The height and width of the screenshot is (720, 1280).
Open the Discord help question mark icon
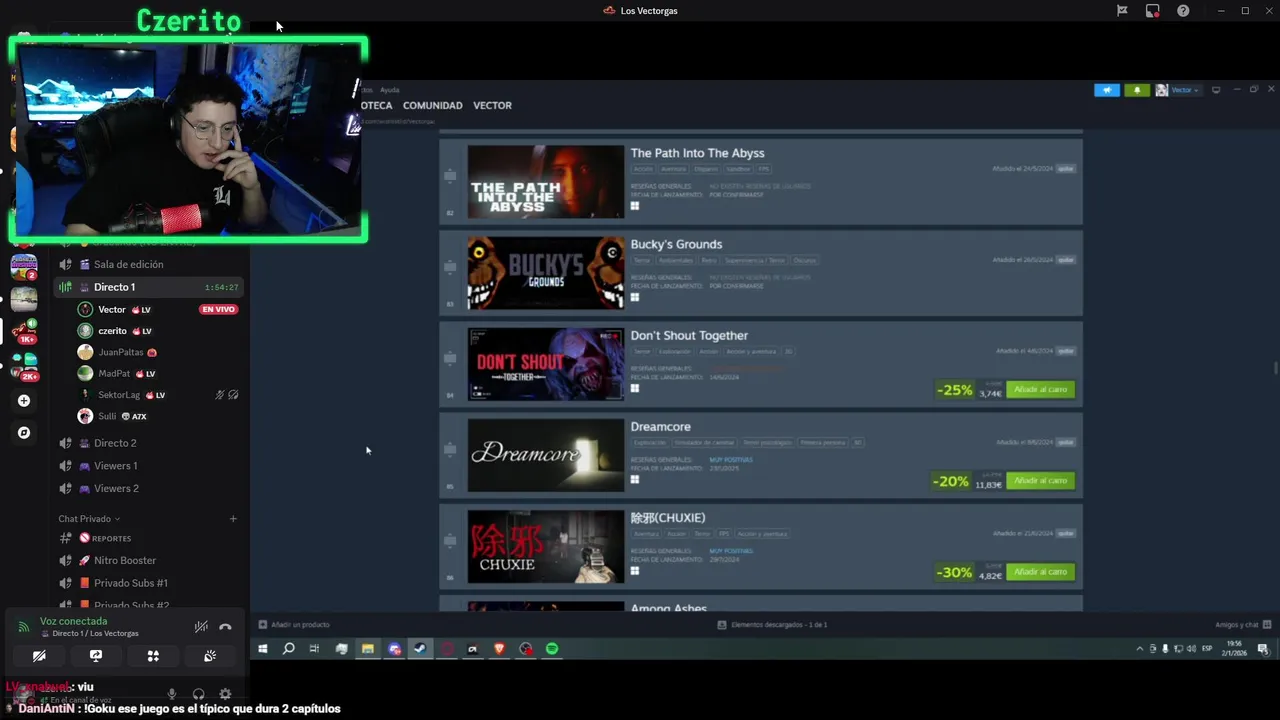(1184, 11)
